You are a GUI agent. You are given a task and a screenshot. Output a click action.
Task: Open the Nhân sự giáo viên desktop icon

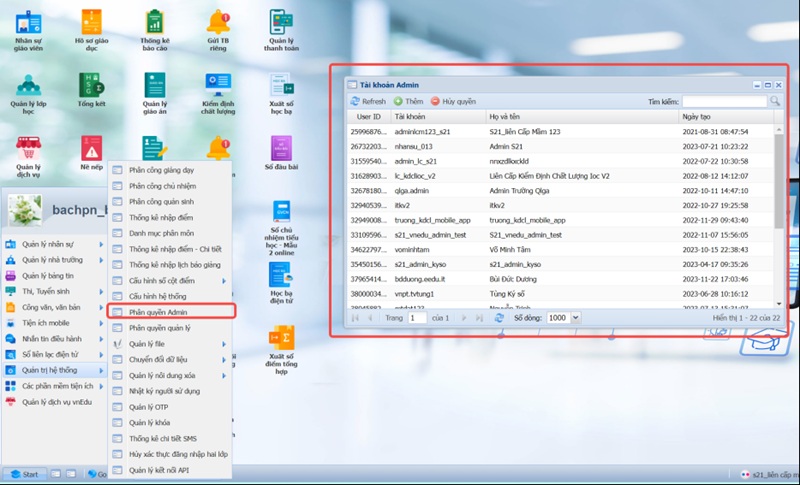click(x=28, y=30)
